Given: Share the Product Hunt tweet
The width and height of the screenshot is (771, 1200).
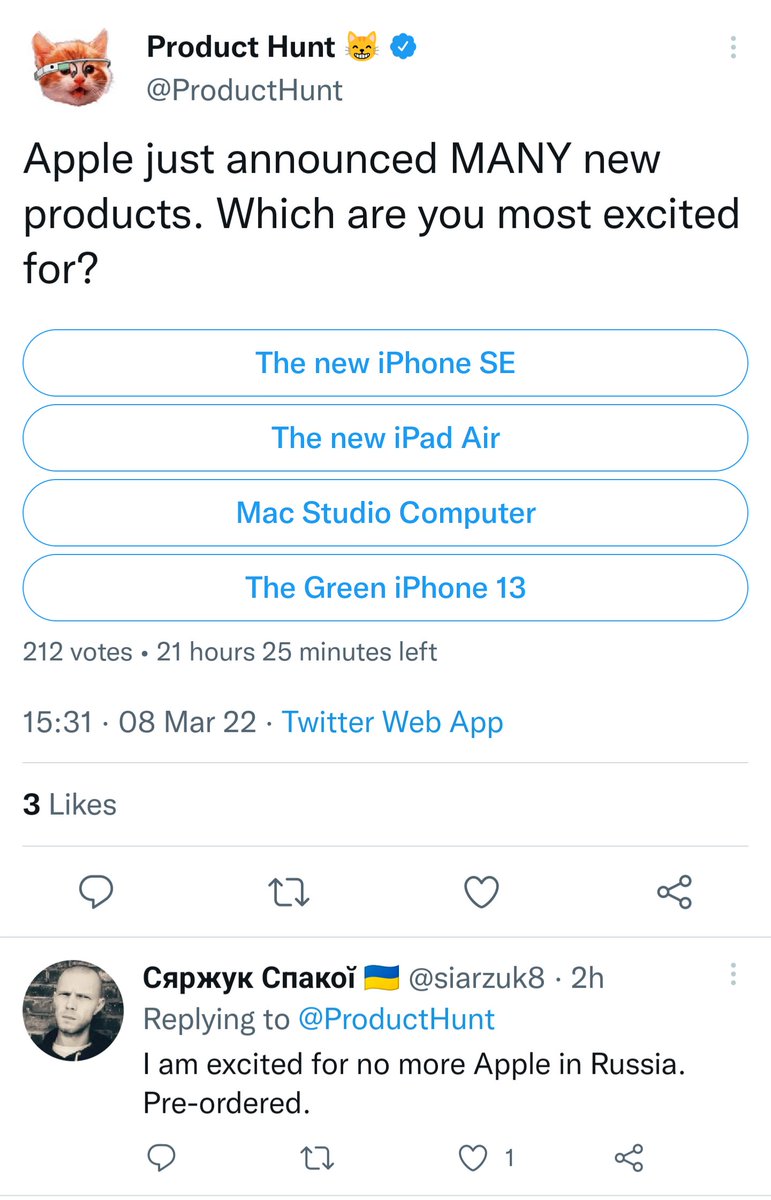Looking at the screenshot, I should point(674,890).
